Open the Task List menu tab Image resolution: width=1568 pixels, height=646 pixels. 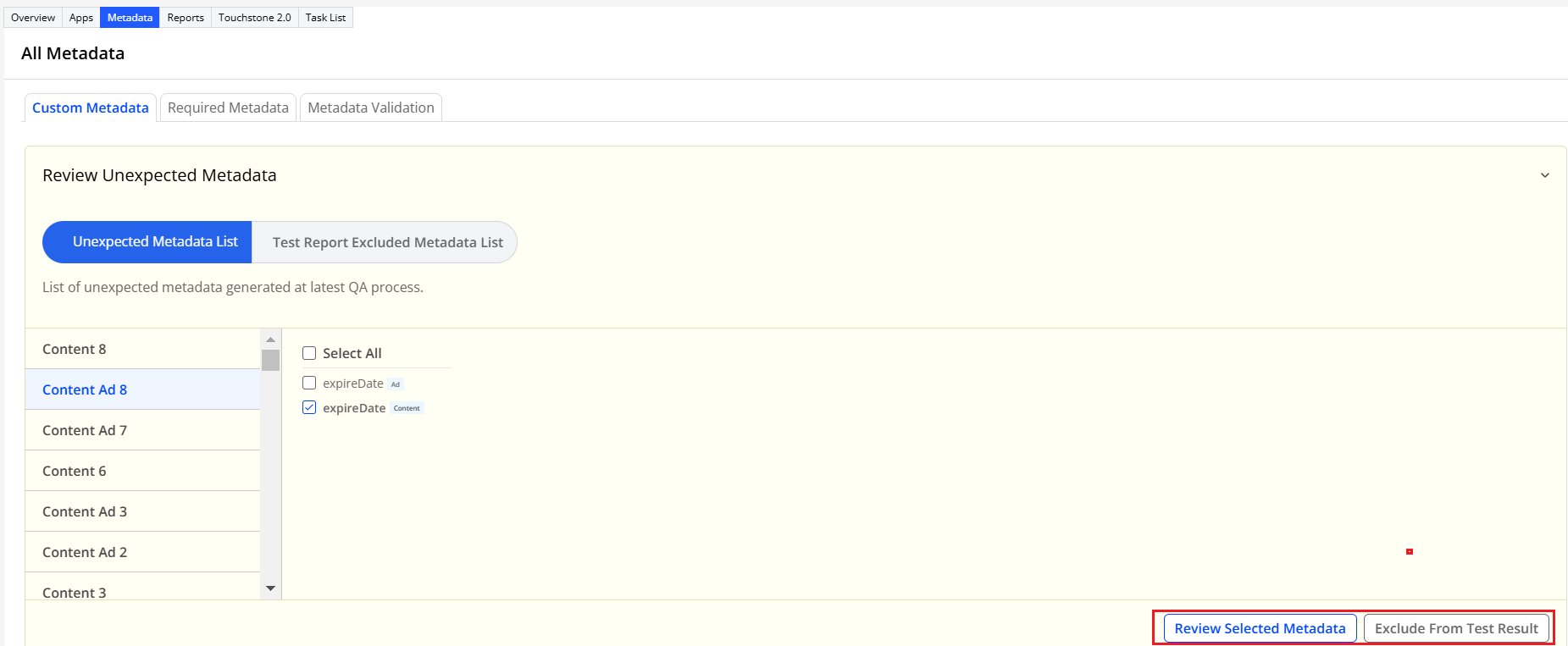tap(325, 18)
